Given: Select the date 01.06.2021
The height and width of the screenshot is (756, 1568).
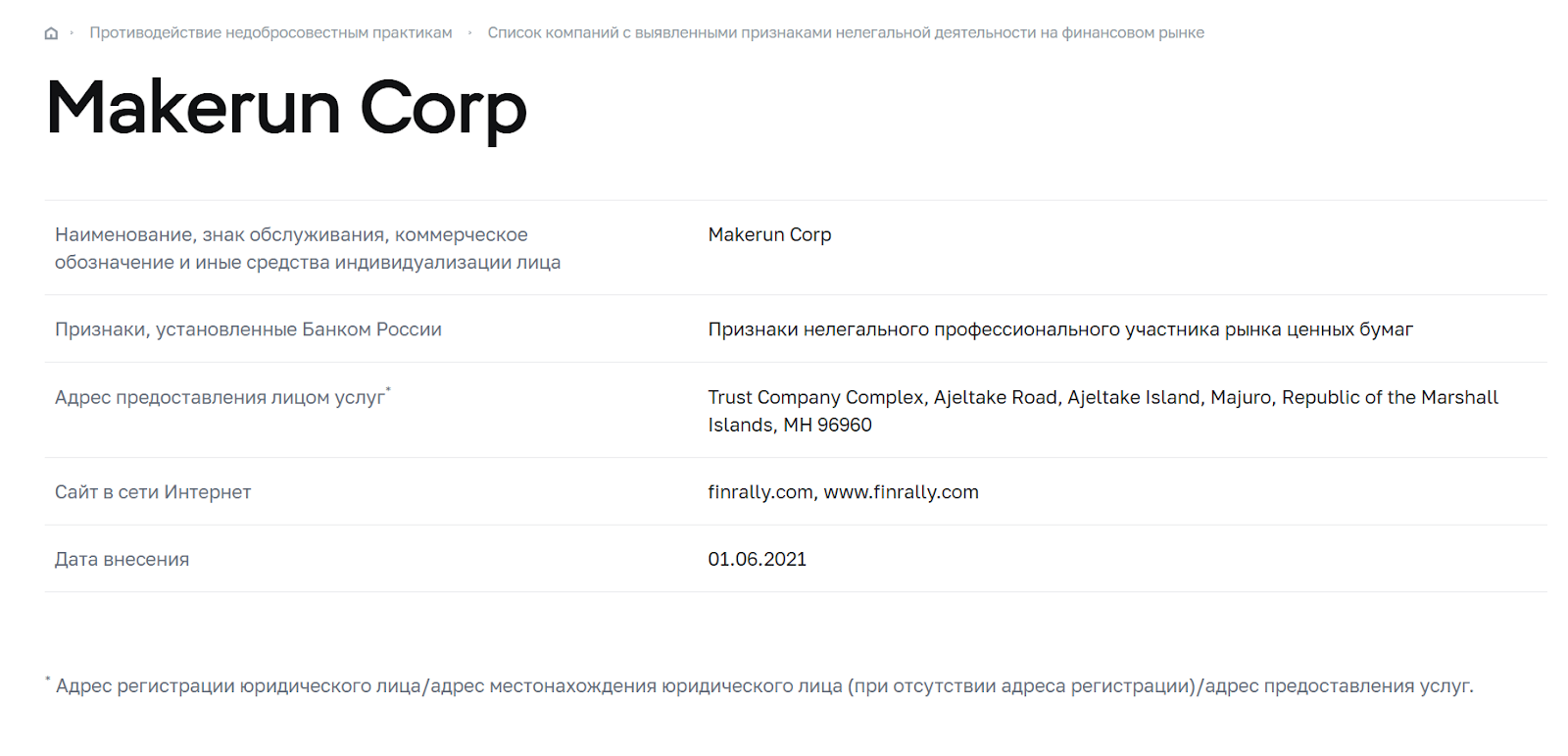Looking at the screenshot, I should coord(757,560).
